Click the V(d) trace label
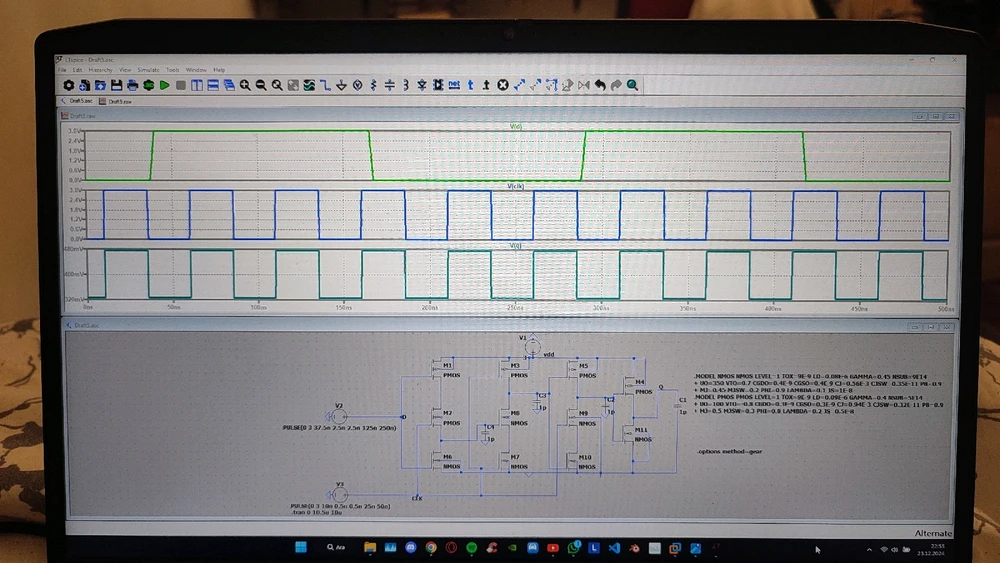This screenshot has height=563, width=1000. pos(517,126)
